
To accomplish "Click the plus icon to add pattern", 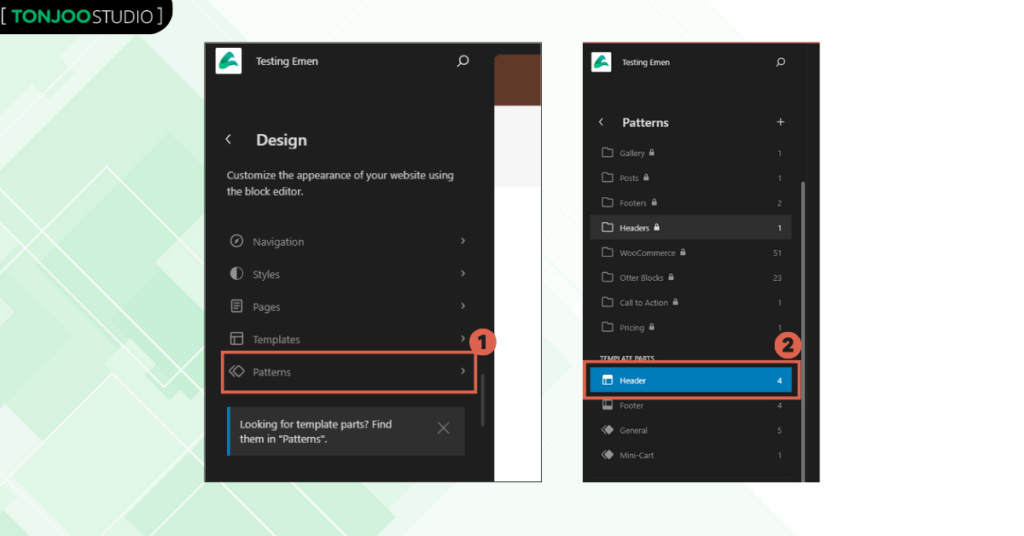I will 780,122.
